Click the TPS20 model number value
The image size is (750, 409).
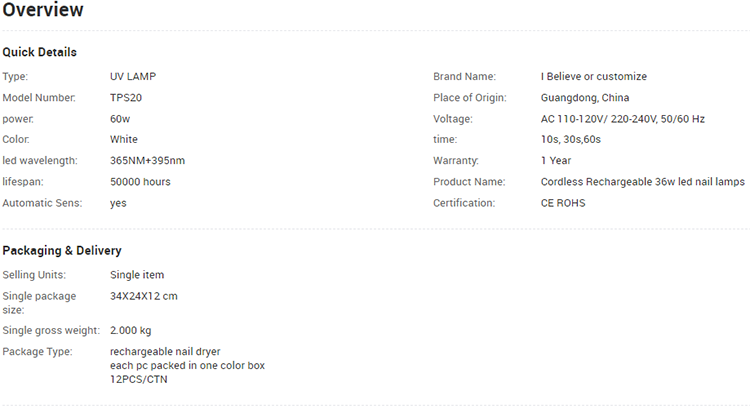point(126,98)
